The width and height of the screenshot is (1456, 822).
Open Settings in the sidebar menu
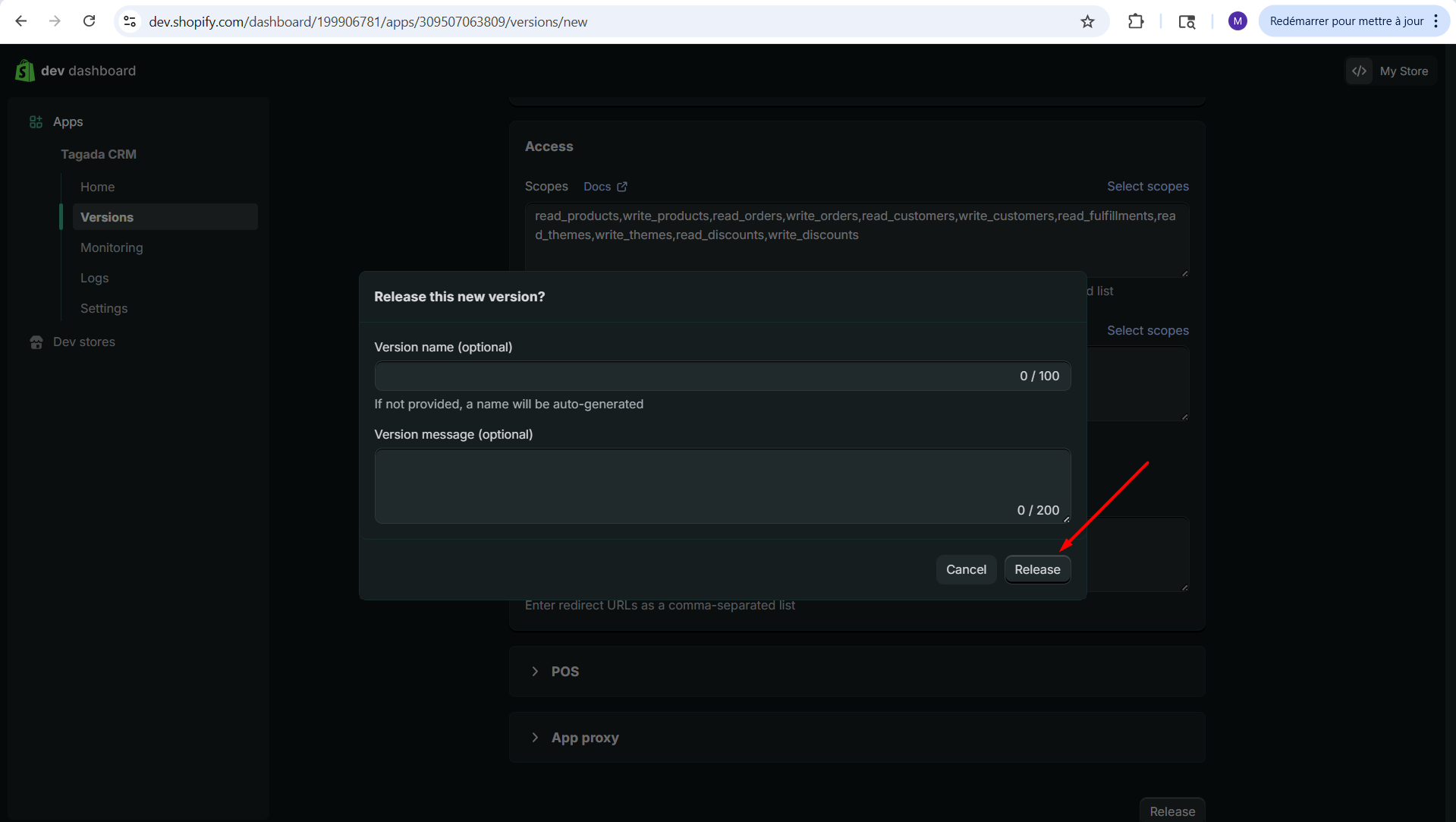tap(104, 308)
